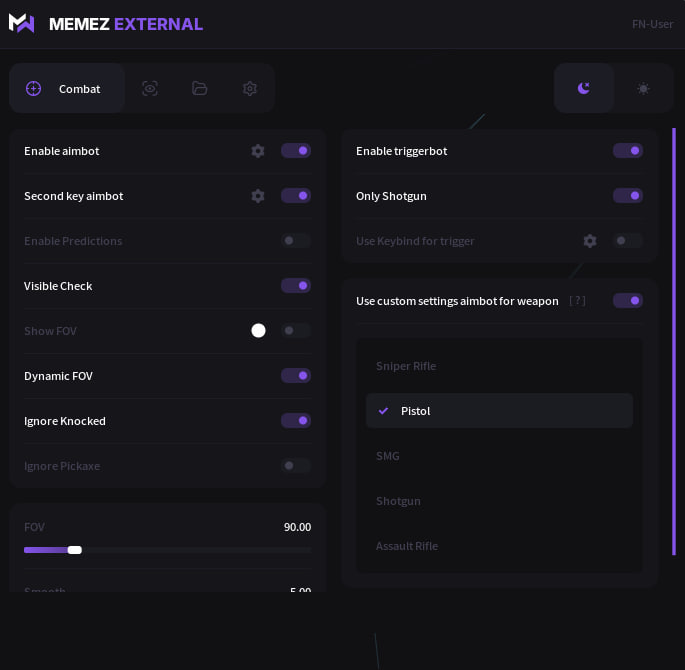This screenshot has width=685, height=670.
Task: Open the visuals tab with eye-scan icon
Action: [x=150, y=88]
